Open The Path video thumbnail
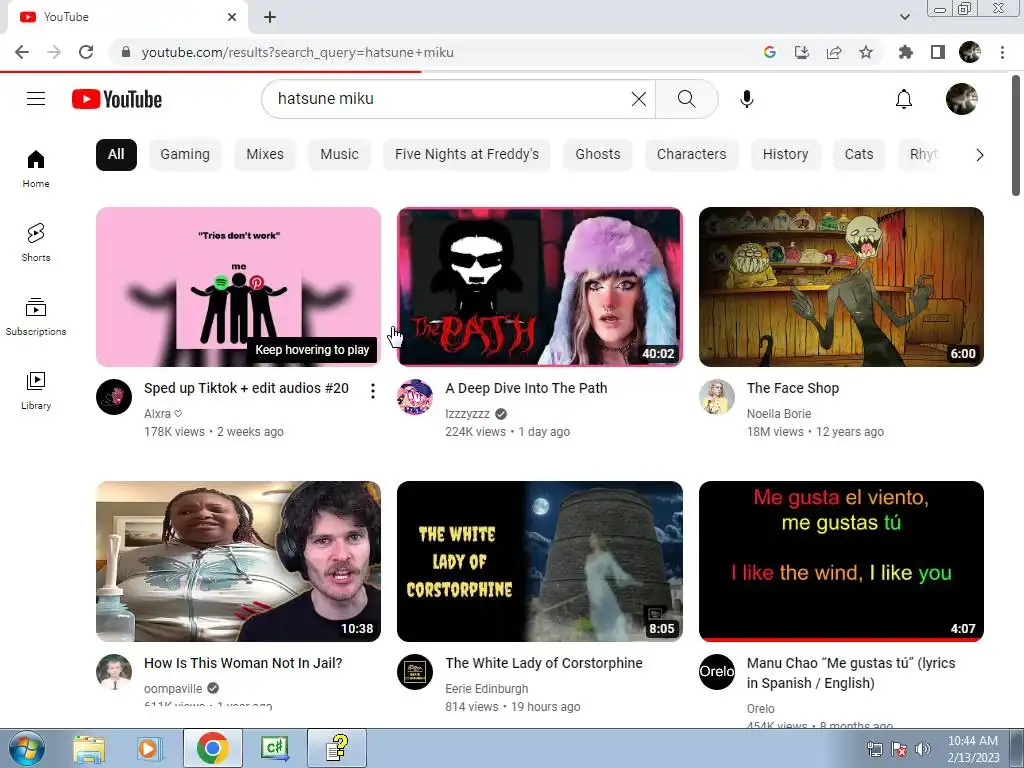Viewport: 1024px width, 768px height. [540, 287]
